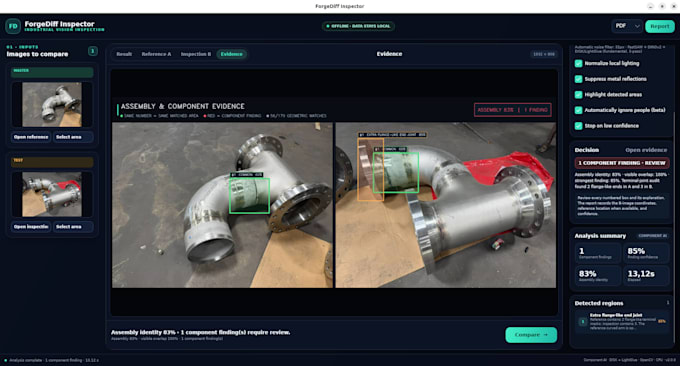
Task: Select the Evidence tab
Action: point(232,54)
